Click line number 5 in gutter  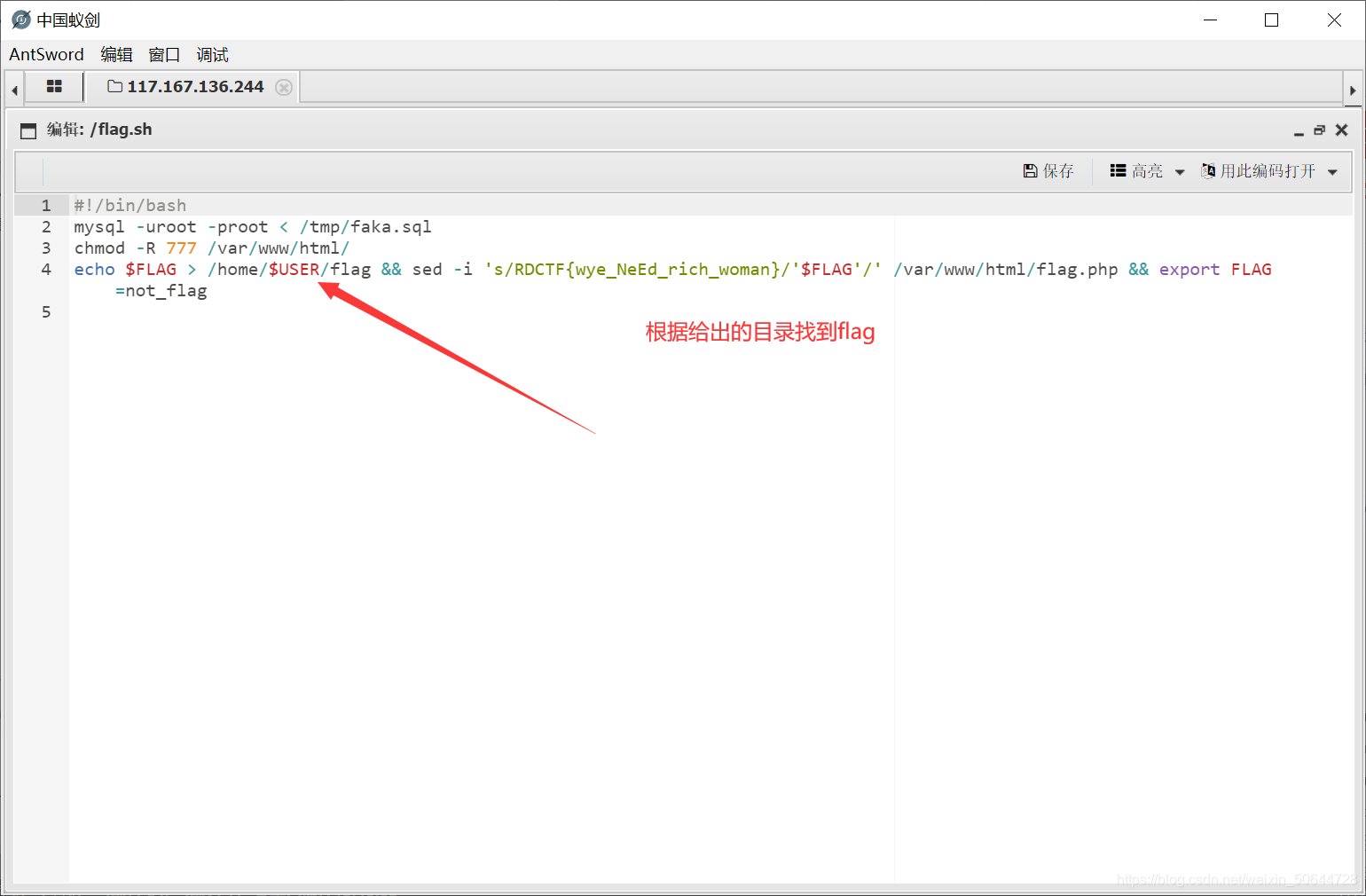coord(46,312)
